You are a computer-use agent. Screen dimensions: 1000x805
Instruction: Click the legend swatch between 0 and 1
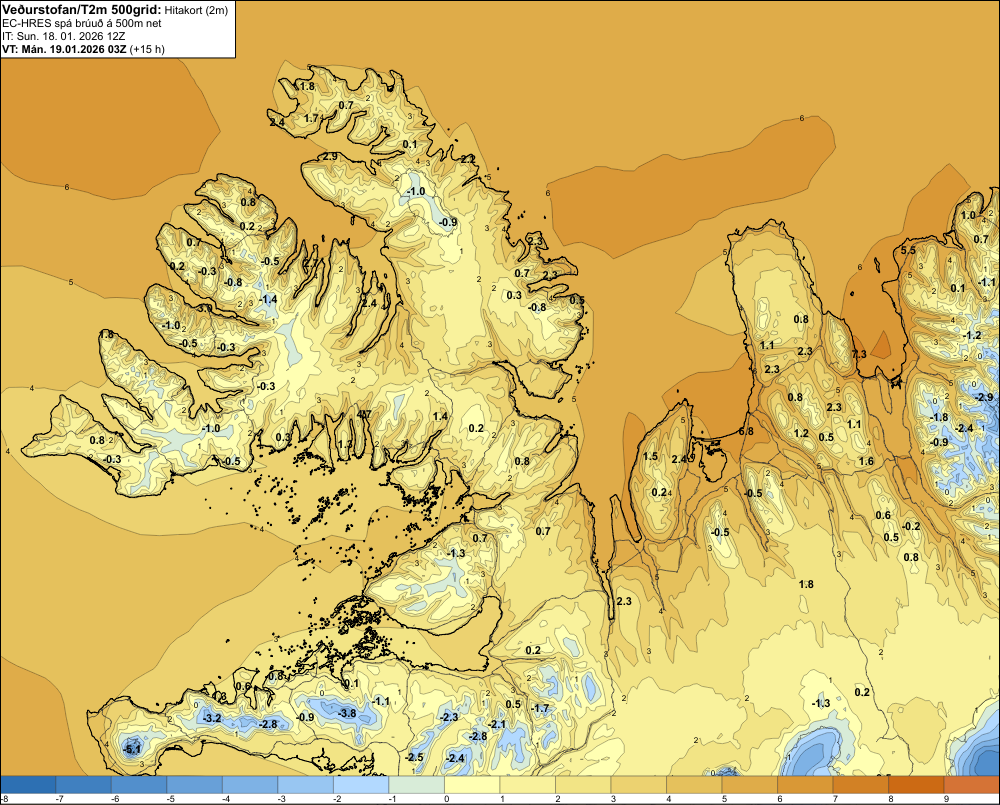(x=472, y=785)
